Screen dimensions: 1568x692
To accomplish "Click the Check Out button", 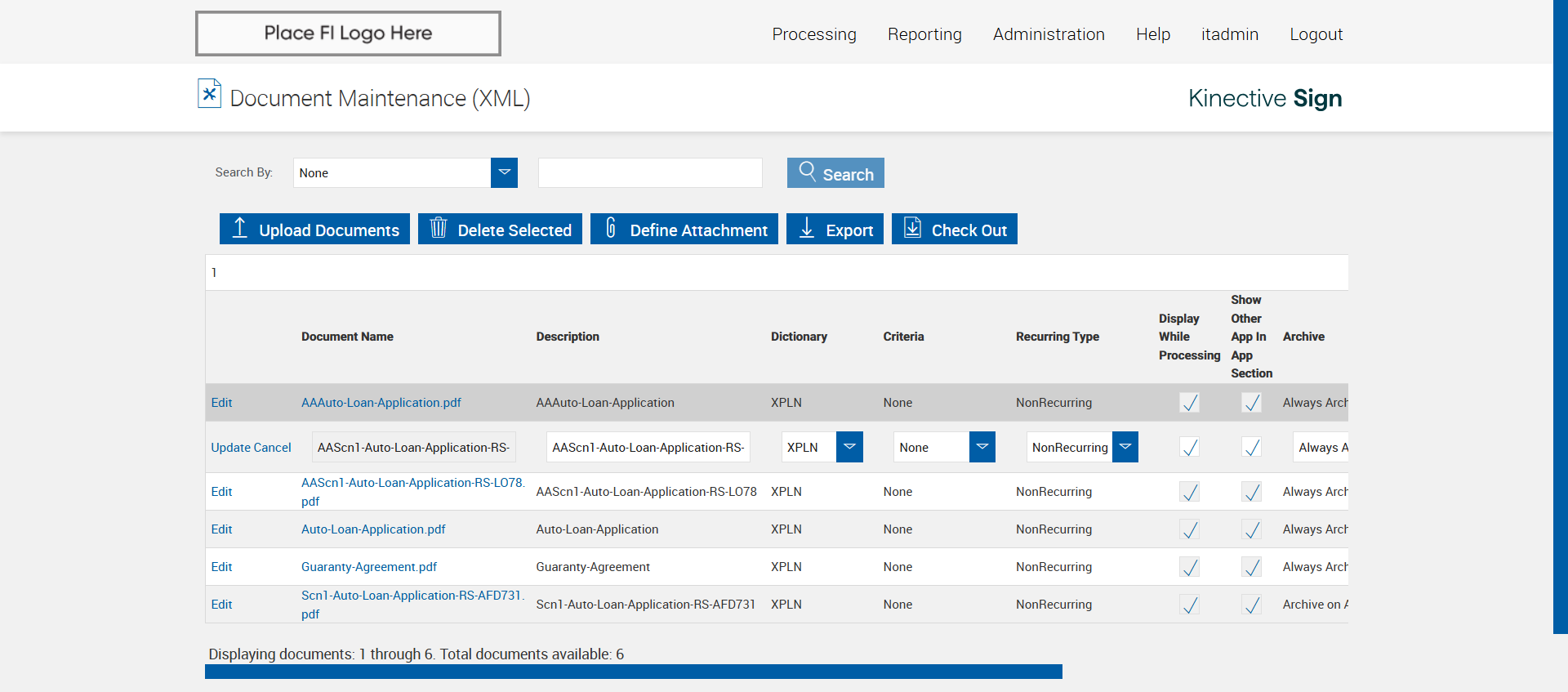I will coord(955,229).
